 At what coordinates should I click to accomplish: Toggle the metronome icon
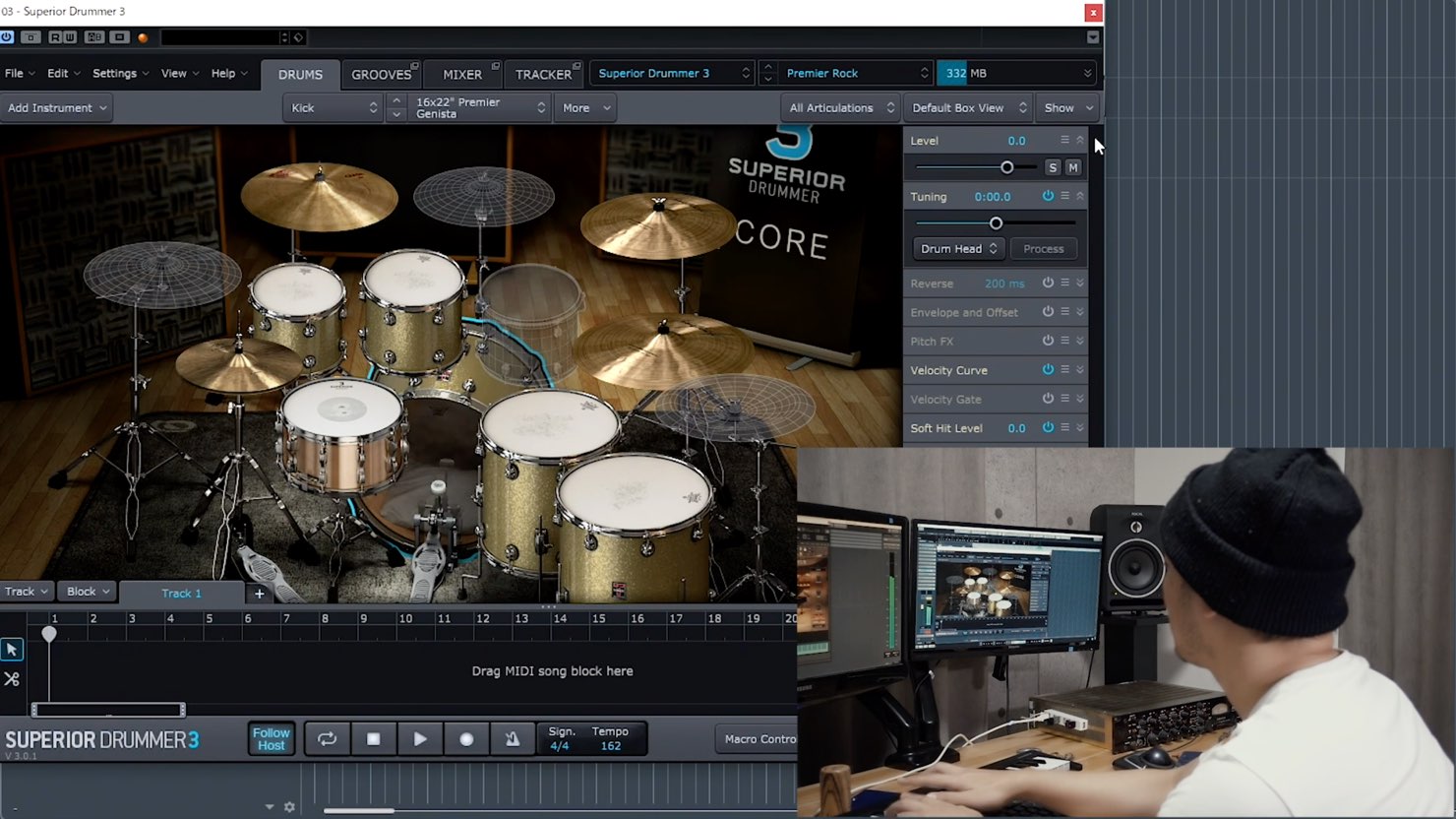[513, 739]
